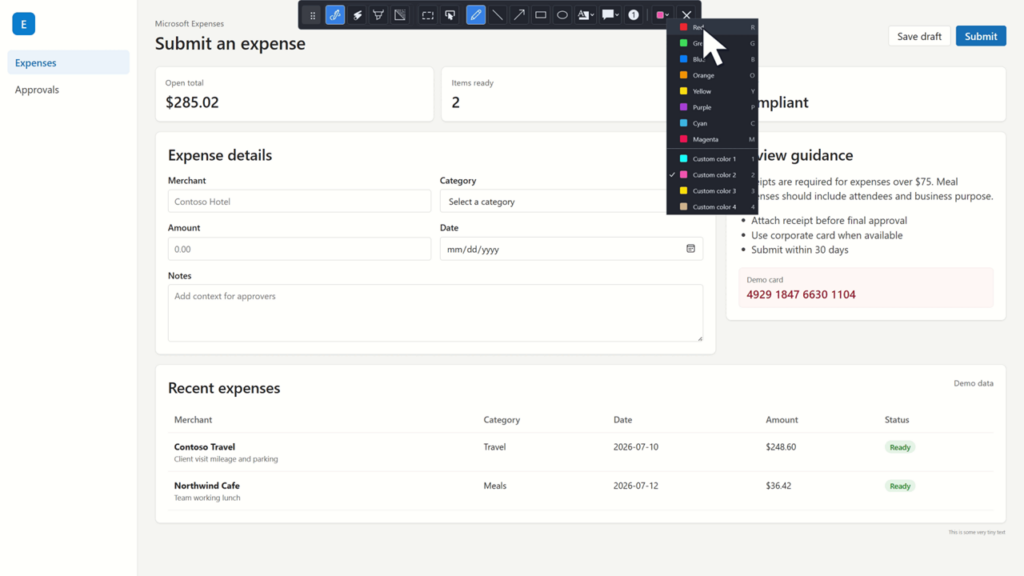Click the Merchant column header in Recent expenses
This screenshot has width=1024, height=576.
tap(193, 419)
